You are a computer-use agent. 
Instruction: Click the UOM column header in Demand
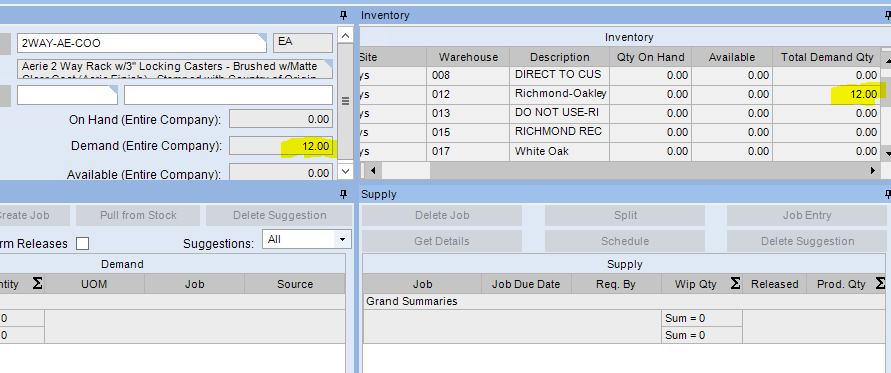(94, 284)
